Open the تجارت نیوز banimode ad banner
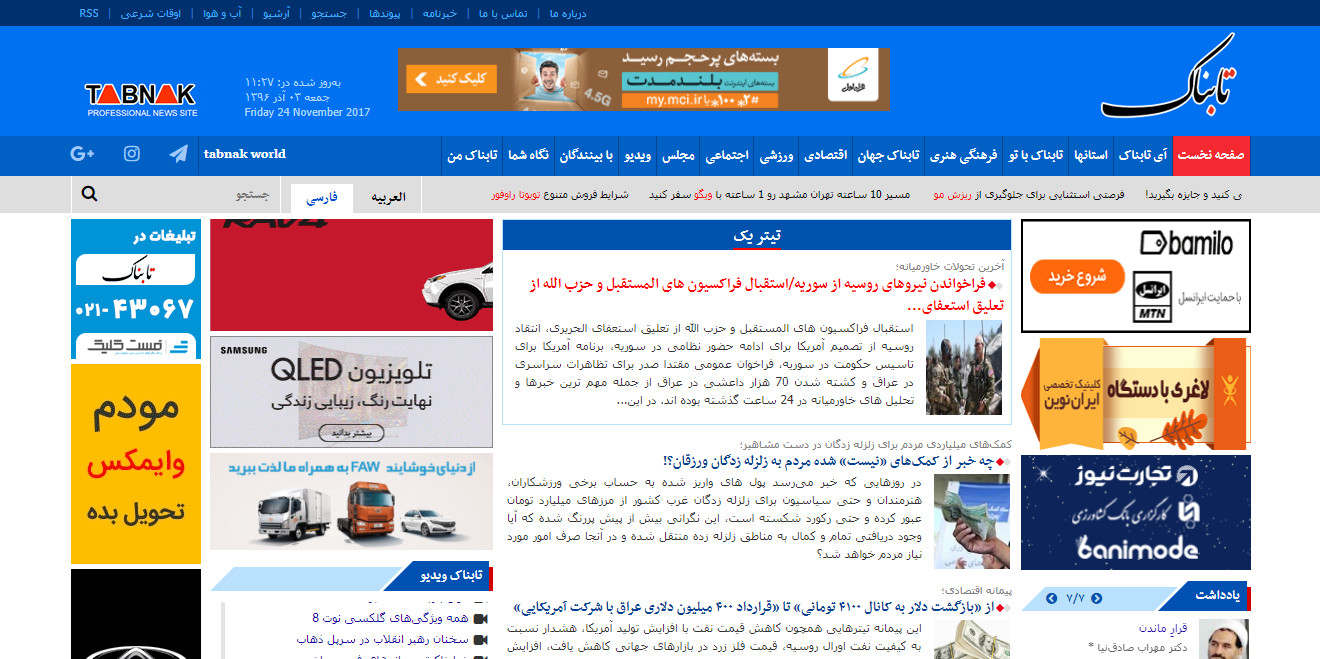1320x659 pixels. click(1136, 512)
